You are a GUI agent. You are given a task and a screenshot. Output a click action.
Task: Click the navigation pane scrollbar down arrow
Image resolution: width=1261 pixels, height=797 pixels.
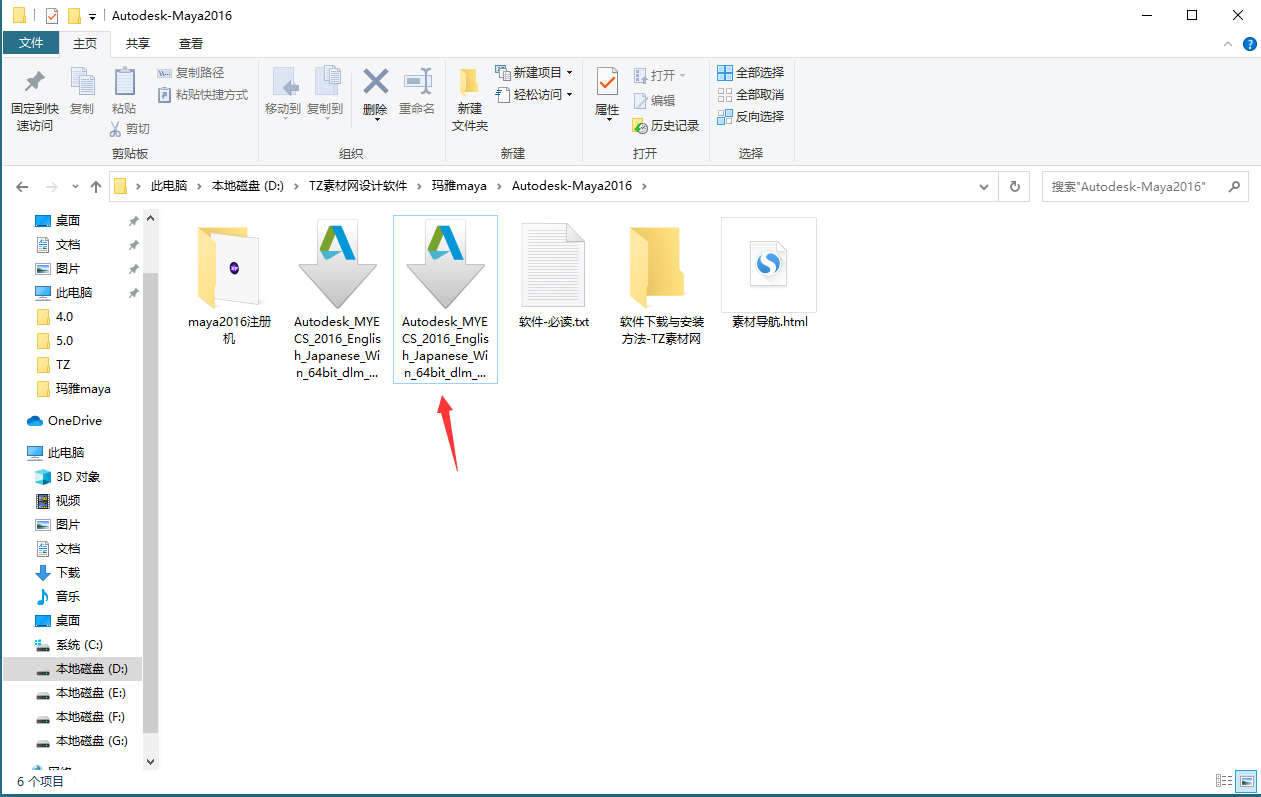pyautogui.click(x=151, y=761)
